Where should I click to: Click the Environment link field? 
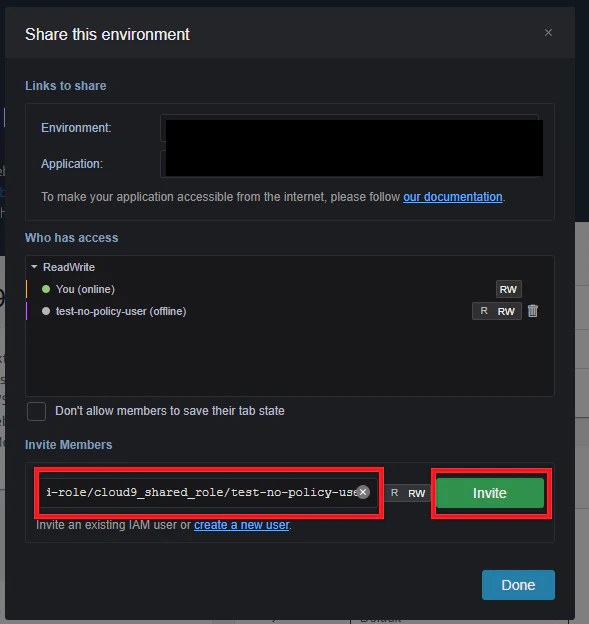pos(349,128)
